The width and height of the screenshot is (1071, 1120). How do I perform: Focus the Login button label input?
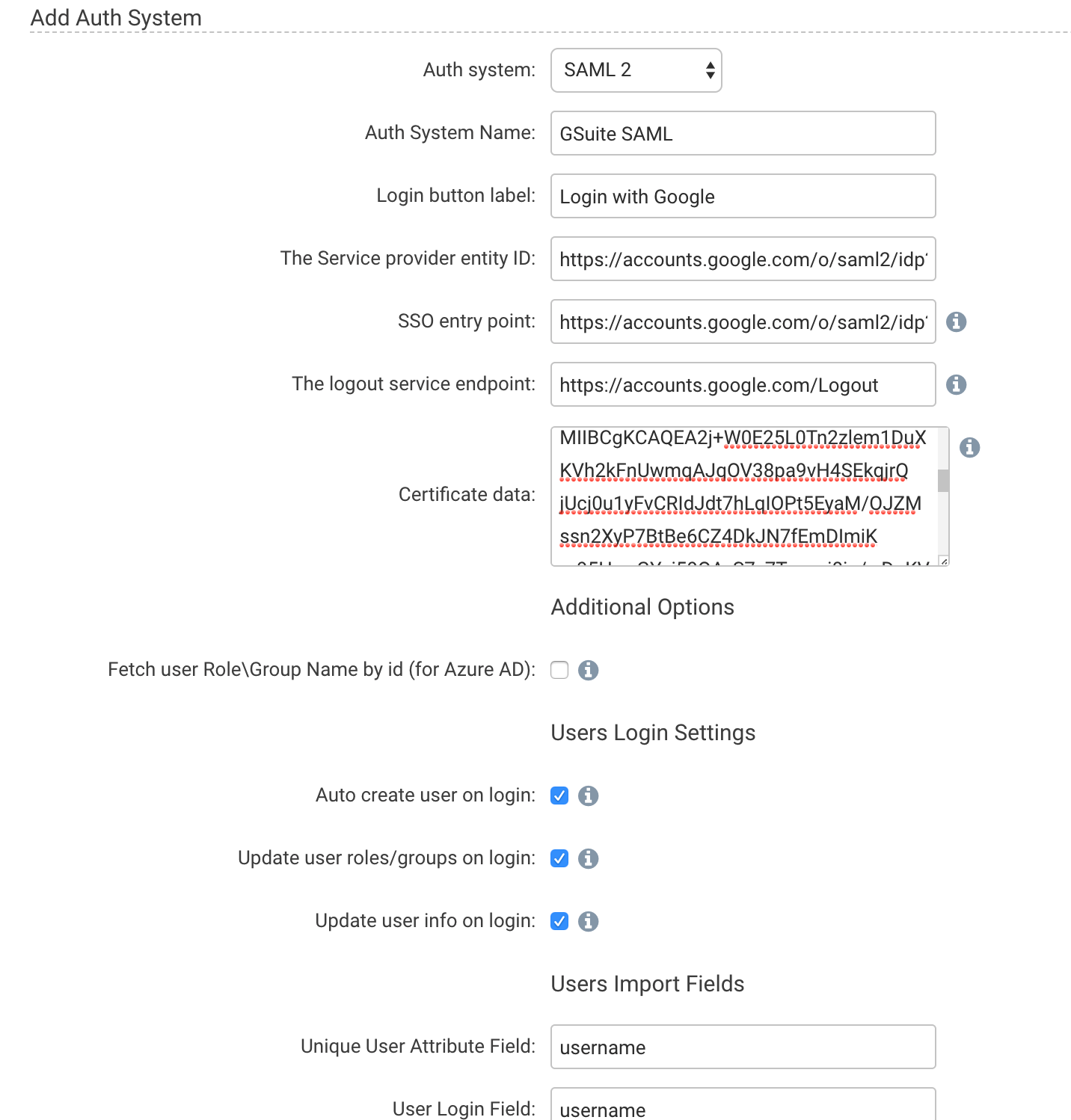point(743,196)
